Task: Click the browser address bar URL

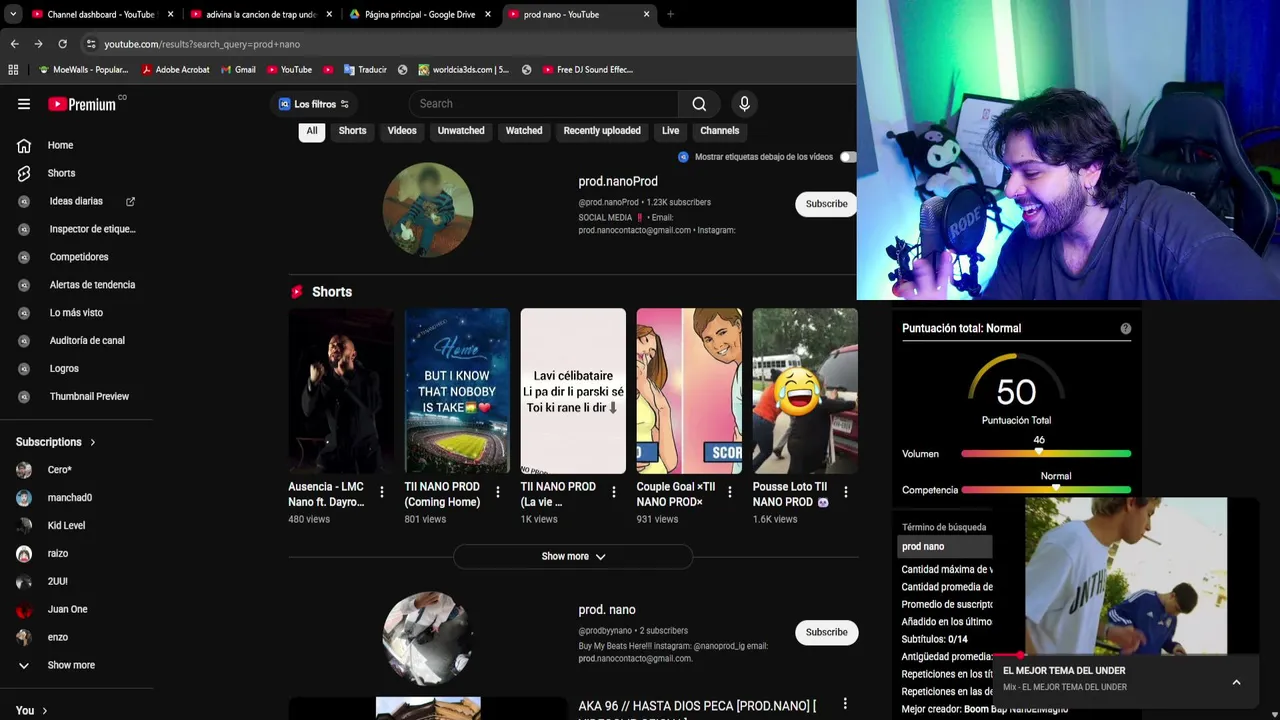Action: pos(202,44)
